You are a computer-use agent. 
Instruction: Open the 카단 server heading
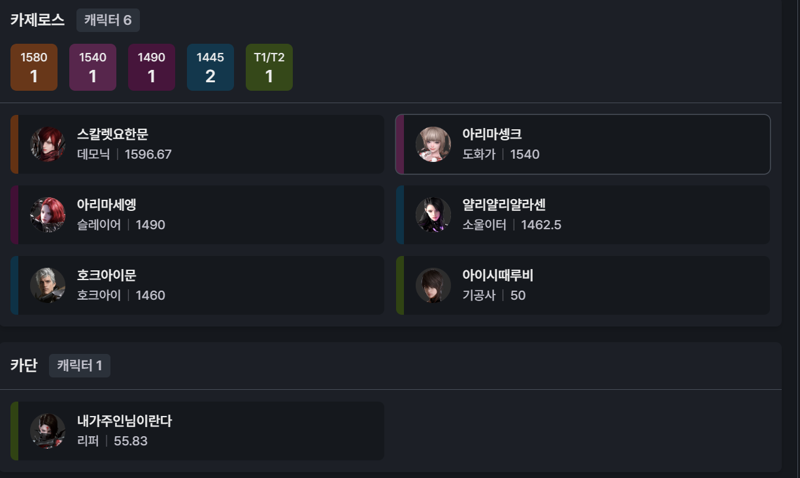pyautogui.click(x=24, y=365)
